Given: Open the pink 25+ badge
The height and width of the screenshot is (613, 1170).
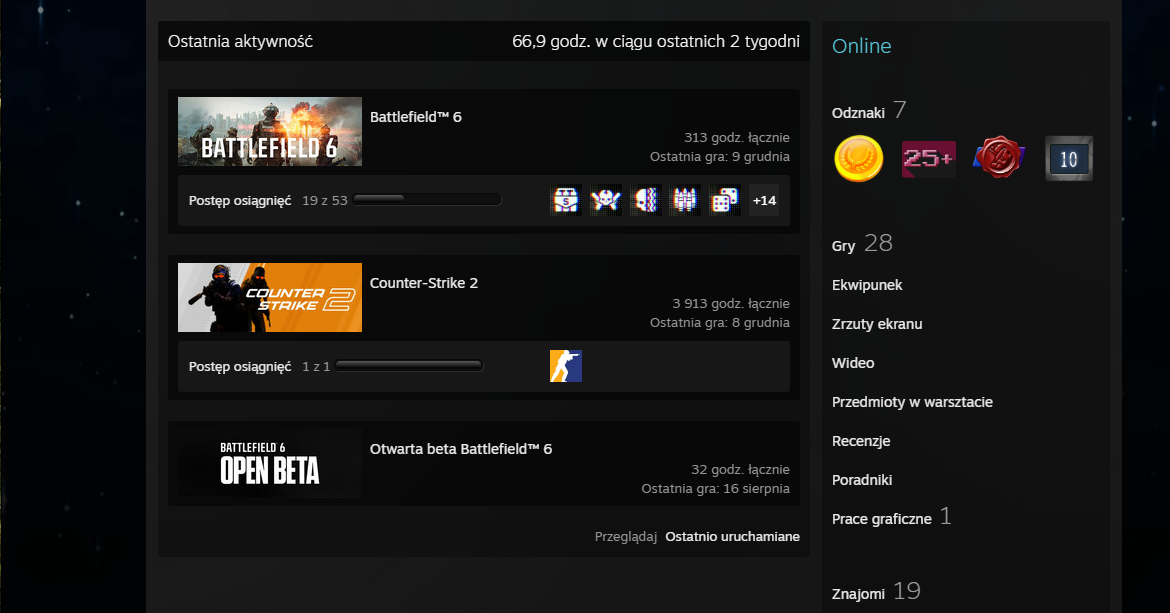Looking at the screenshot, I should click(928, 159).
